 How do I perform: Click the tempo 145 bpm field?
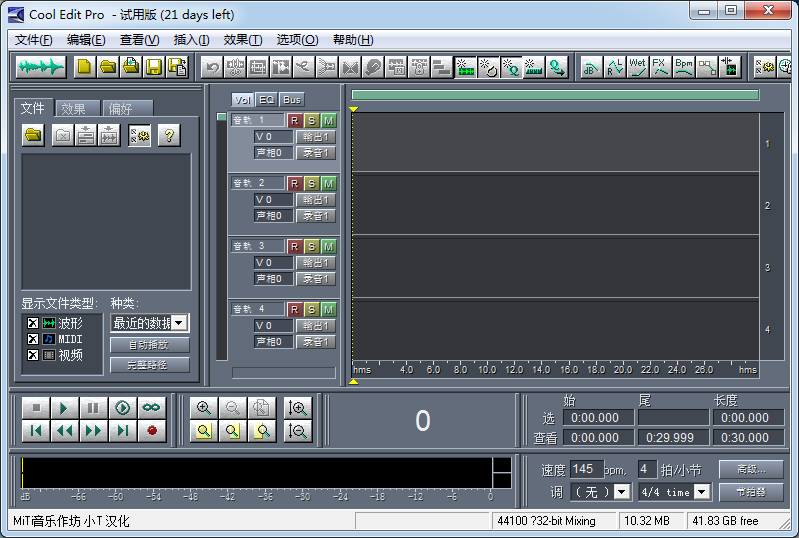(586, 469)
